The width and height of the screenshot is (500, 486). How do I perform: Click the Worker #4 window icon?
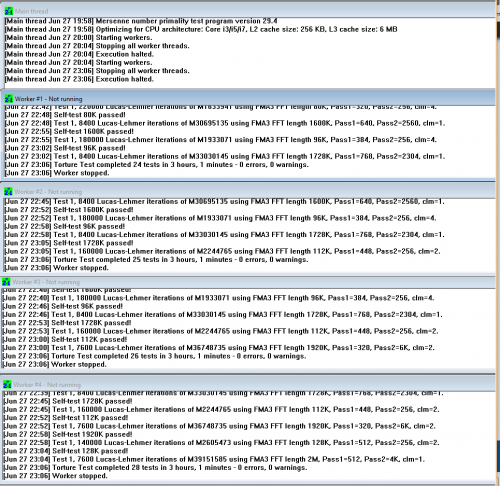[x=7, y=385]
